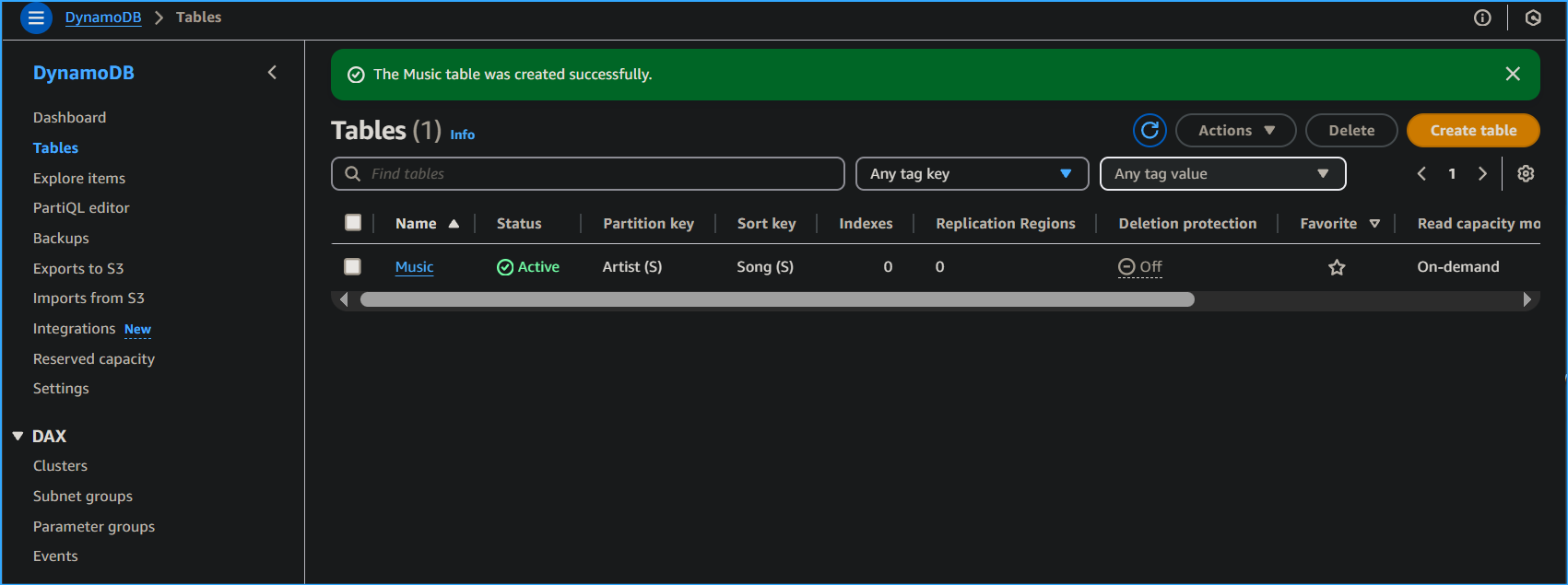Click the Create table button
The height and width of the screenshot is (585, 1568).
(1473, 131)
